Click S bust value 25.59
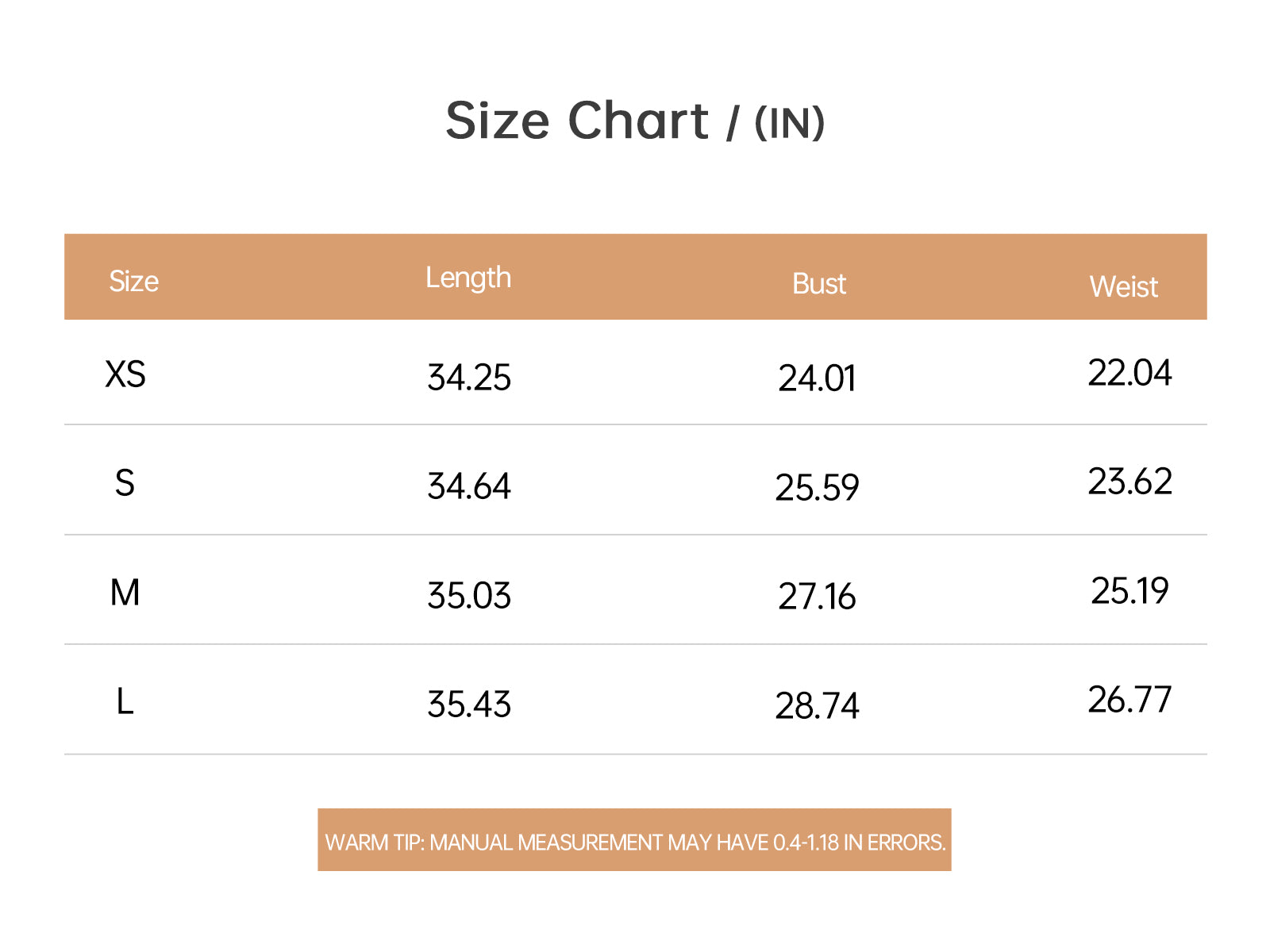Screen dimensions: 1270x952 click(x=817, y=488)
